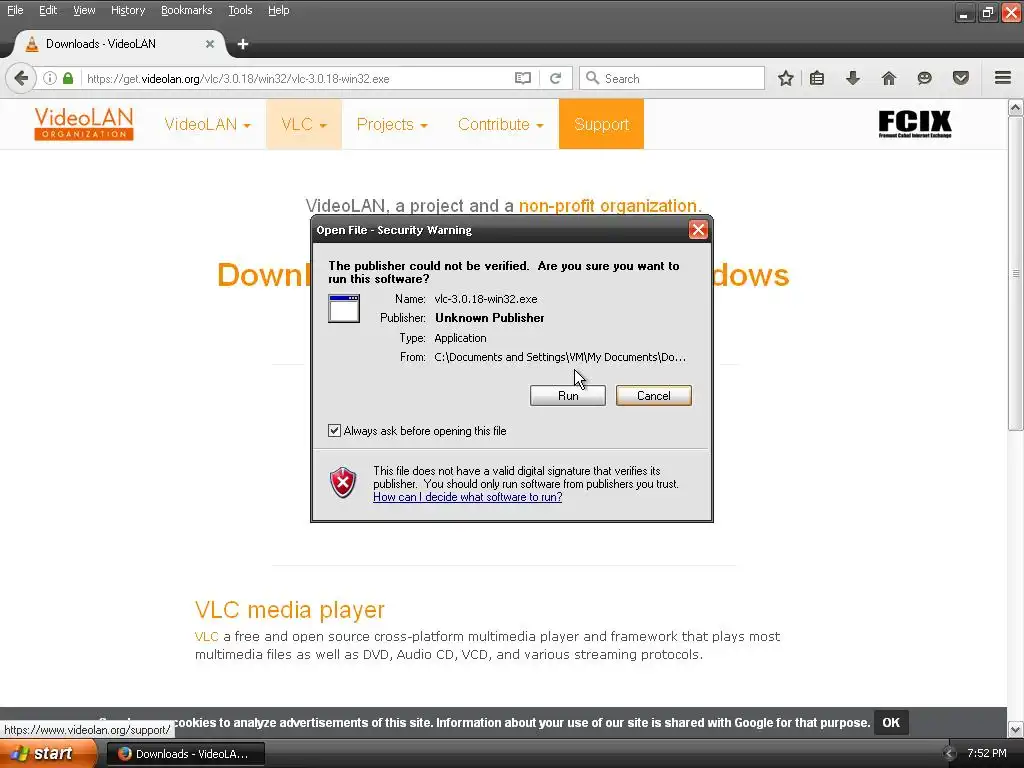Bookmark this page with the star icon

click(x=786, y=78)
